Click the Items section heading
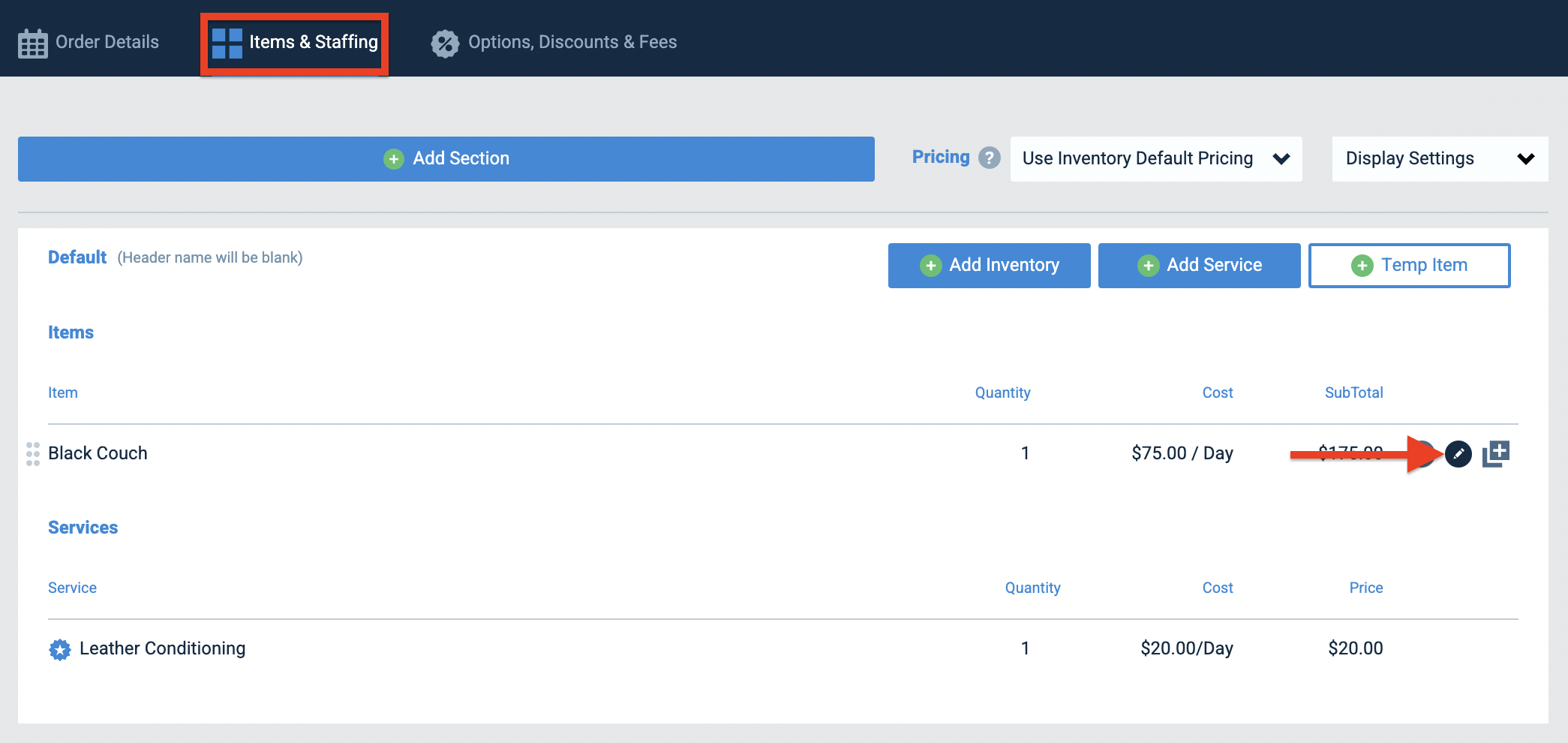Viewport: 1568px width, 743px height. coord(71,332)
